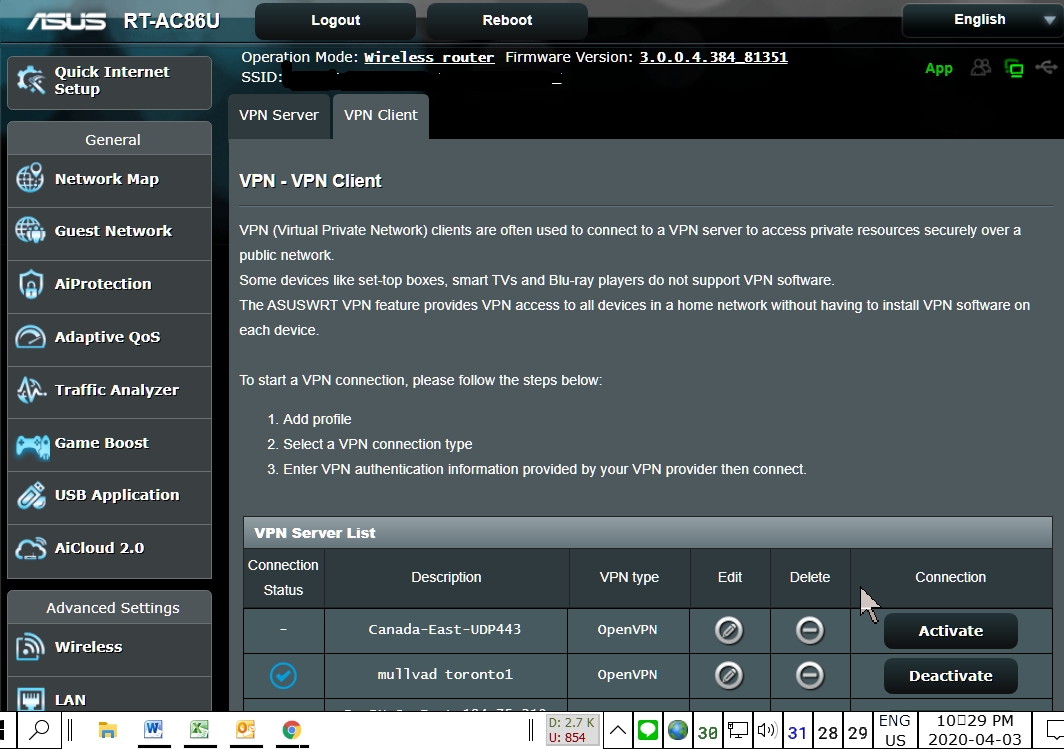Open Adaptive QoS page
Image resolution: width=1064 pixels, height=749 pixels.
click(x=109, y=338)
